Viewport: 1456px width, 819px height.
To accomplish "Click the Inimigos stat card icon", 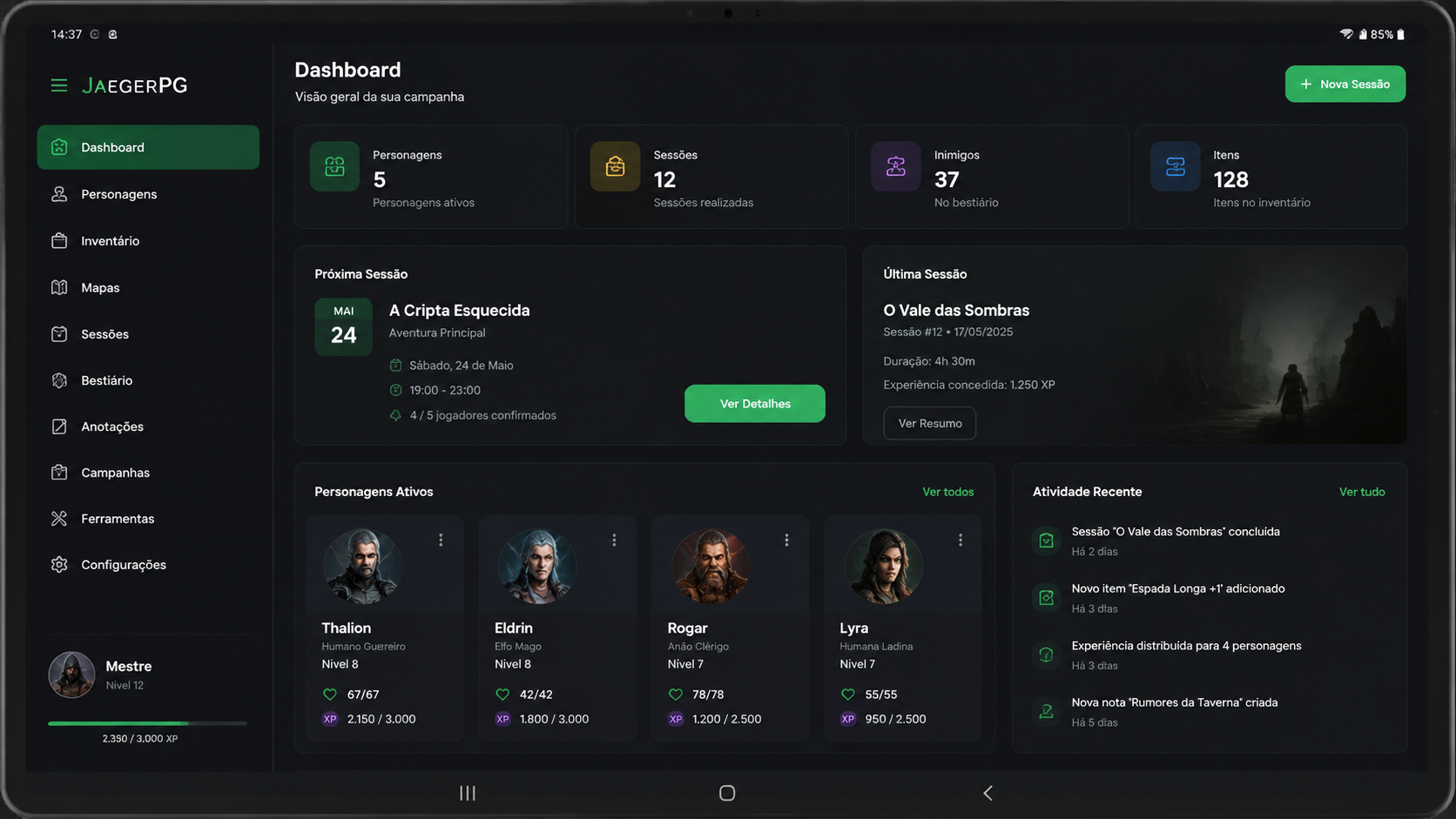I will pos(895,166).
